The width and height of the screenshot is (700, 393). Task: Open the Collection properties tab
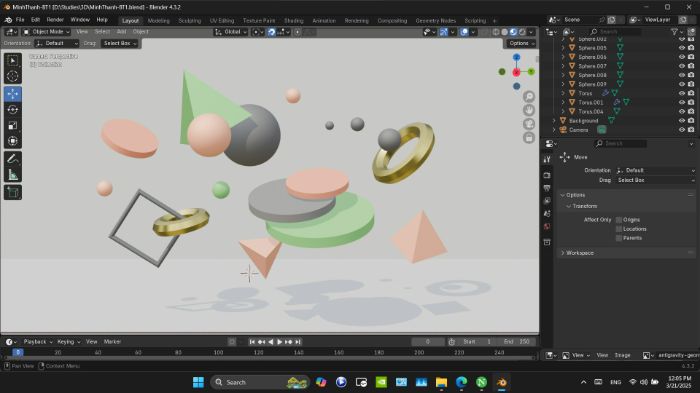pyautogui.click(x=547, y=242)
